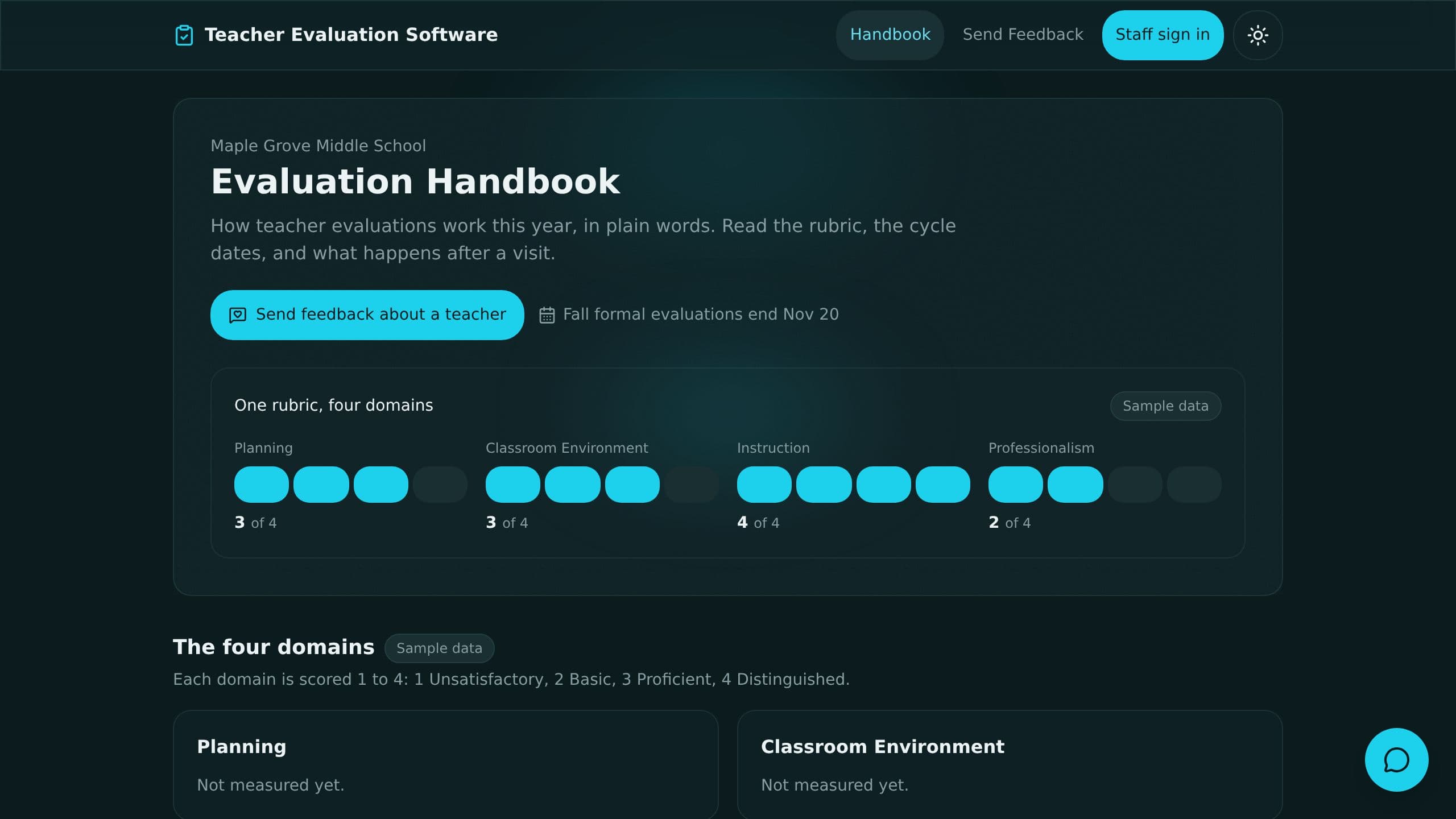Click the Sample data badge in rubric card

1165,406
